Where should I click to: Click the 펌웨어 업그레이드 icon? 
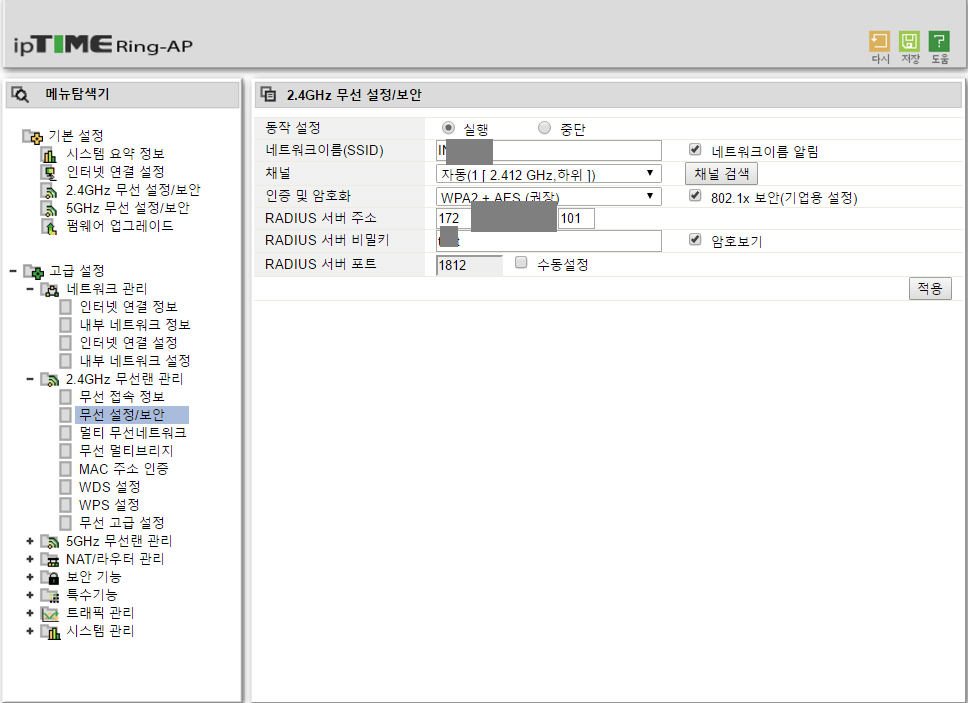click(49, 227)
